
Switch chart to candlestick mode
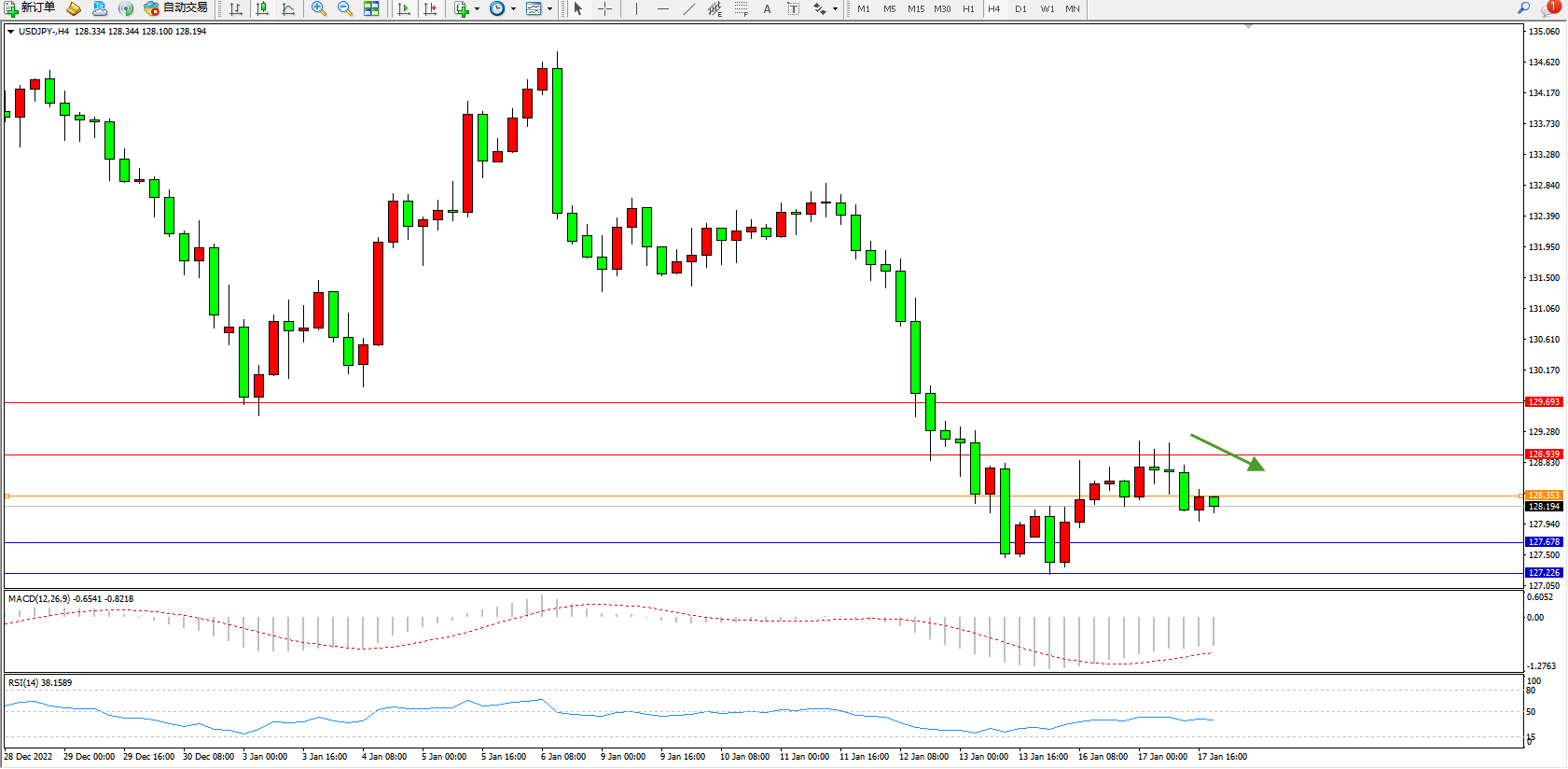point(262,8)
